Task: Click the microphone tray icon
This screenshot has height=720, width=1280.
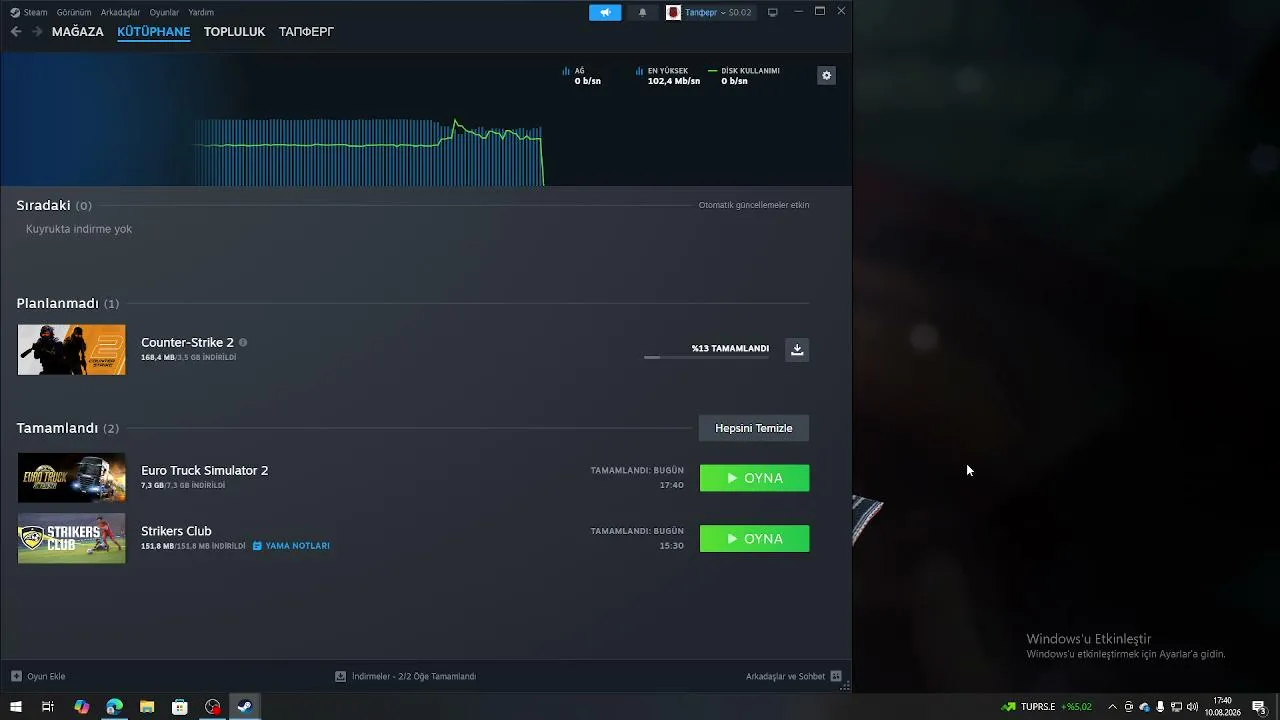Action: pos(1160,707)
